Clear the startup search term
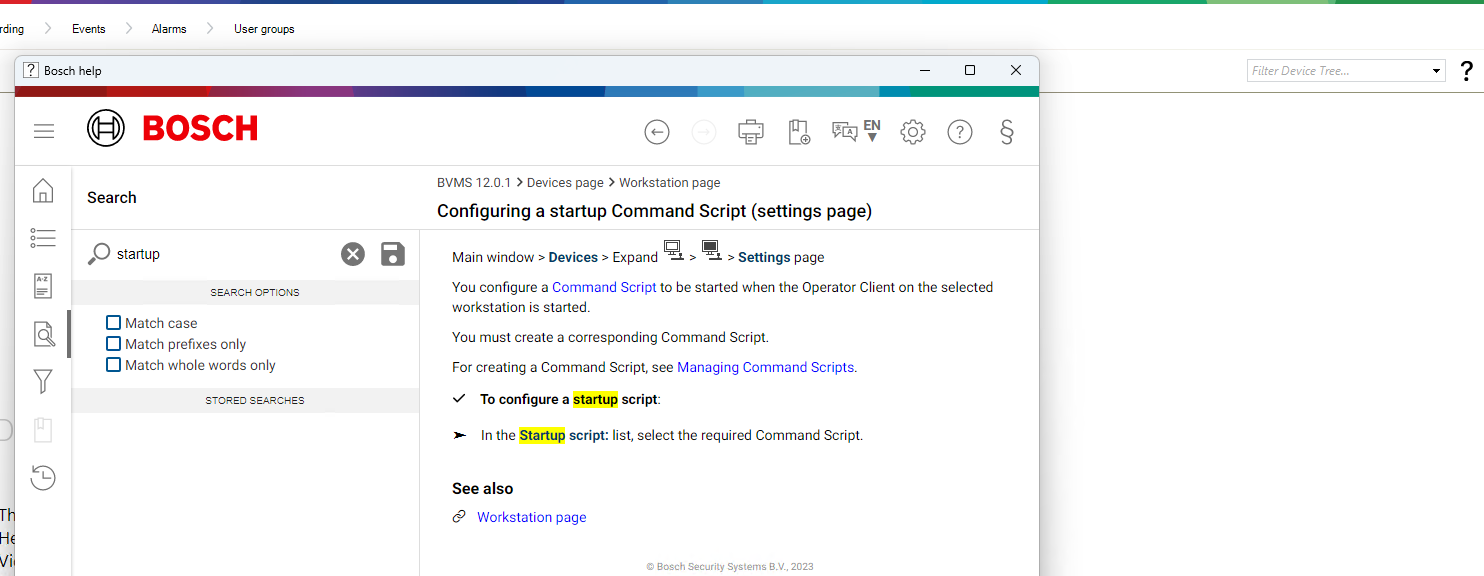Viewport: 1484px width, 576px height. point(352,254)
